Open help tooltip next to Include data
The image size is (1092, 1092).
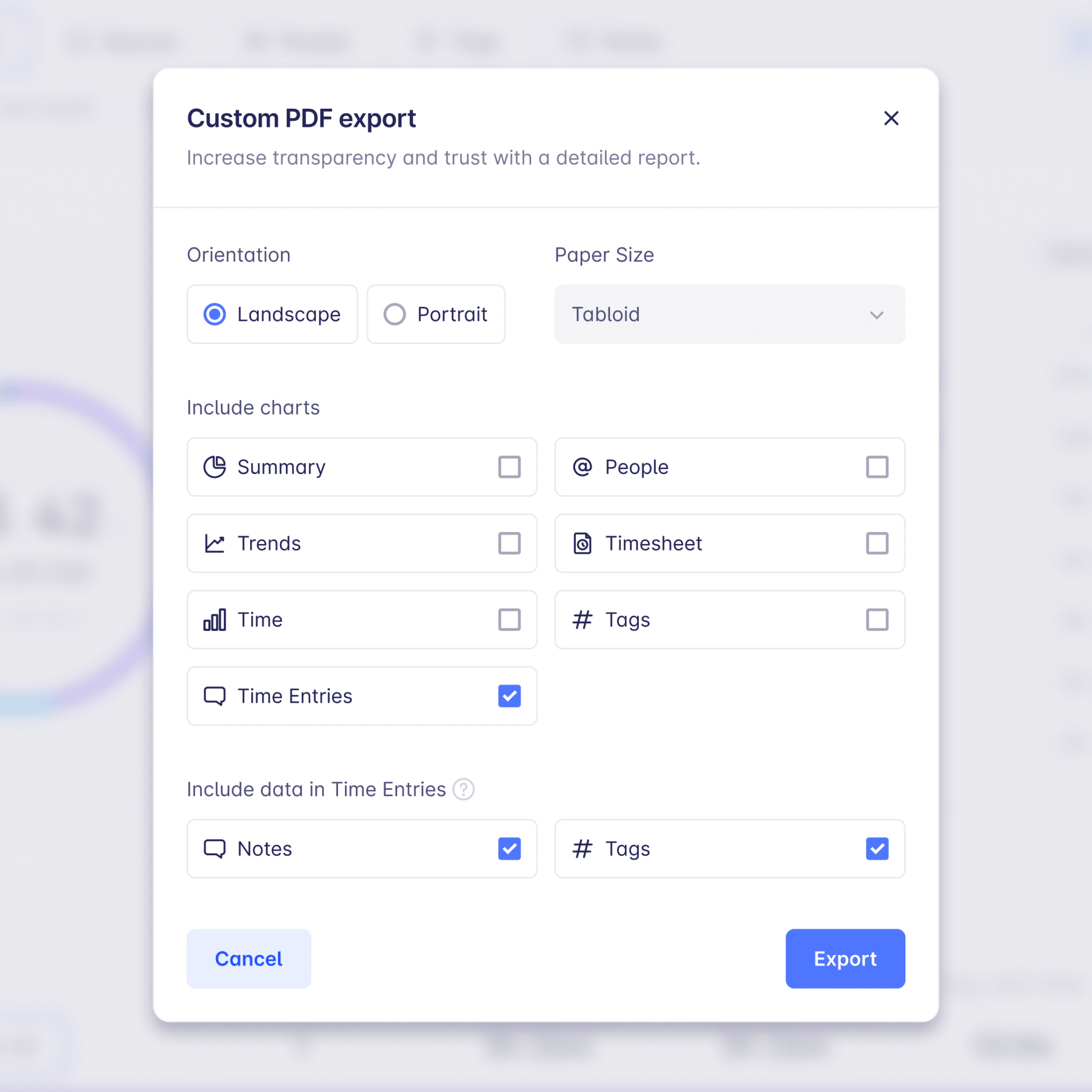coord(463,789)
